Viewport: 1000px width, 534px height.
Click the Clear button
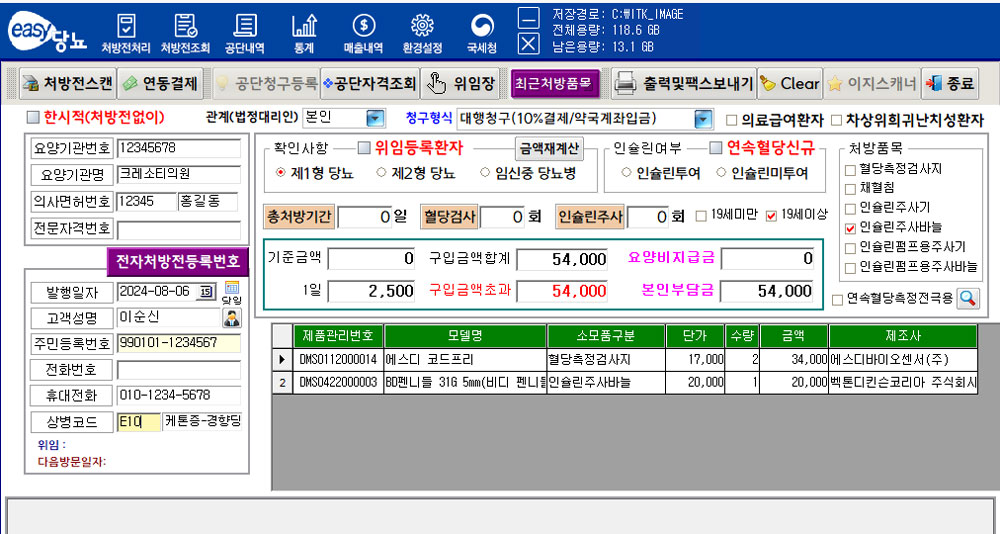point(790,84)
